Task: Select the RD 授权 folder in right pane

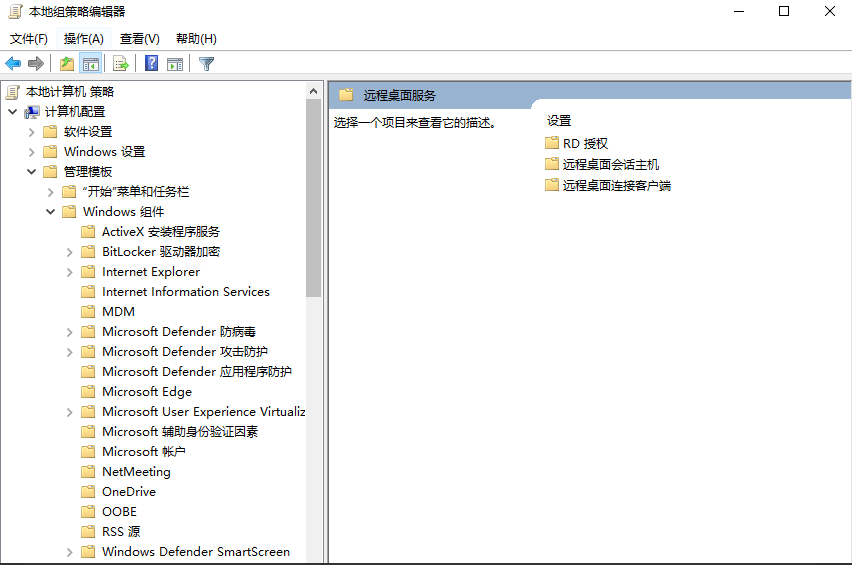Action: pyautogui.click(x=584, y=143)
